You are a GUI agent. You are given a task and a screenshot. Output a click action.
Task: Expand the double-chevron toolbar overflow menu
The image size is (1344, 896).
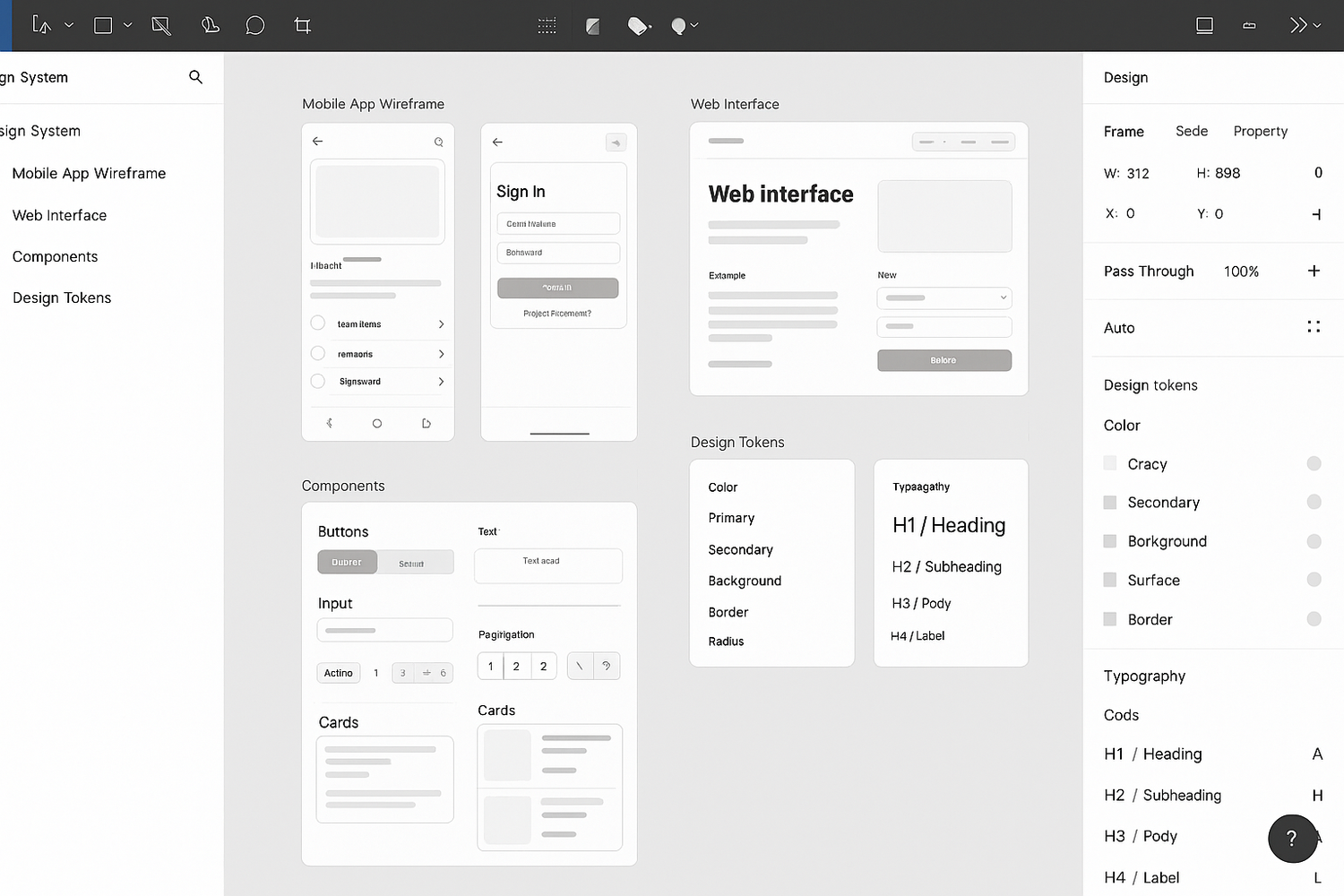click(x=1304, y=25)
